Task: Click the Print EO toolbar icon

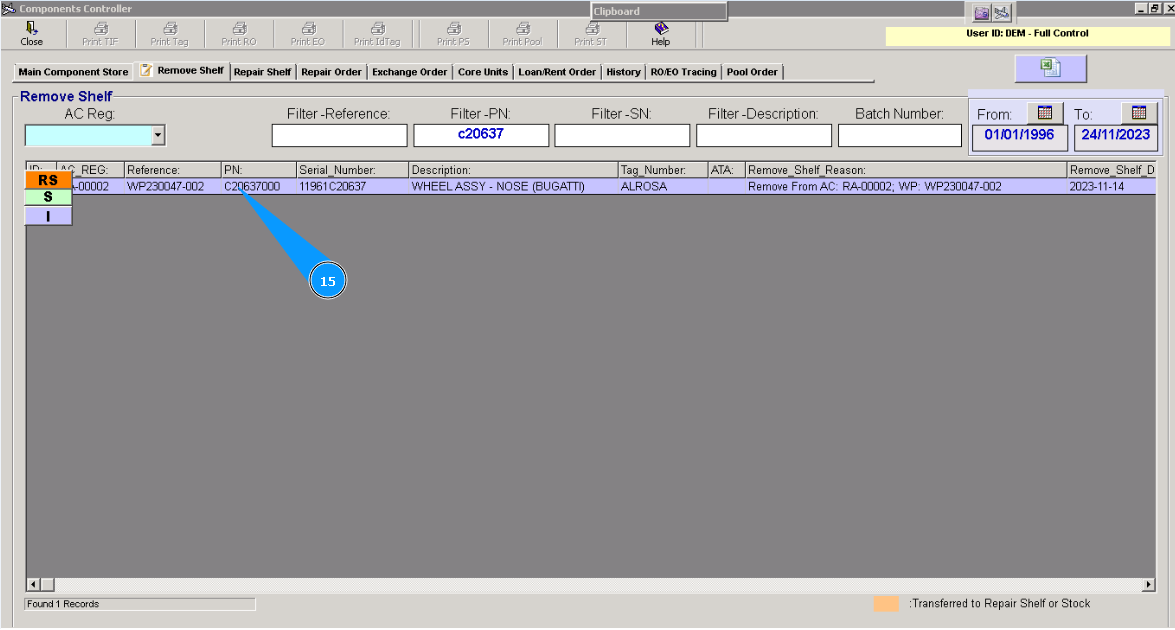Action: coord(307,34)
